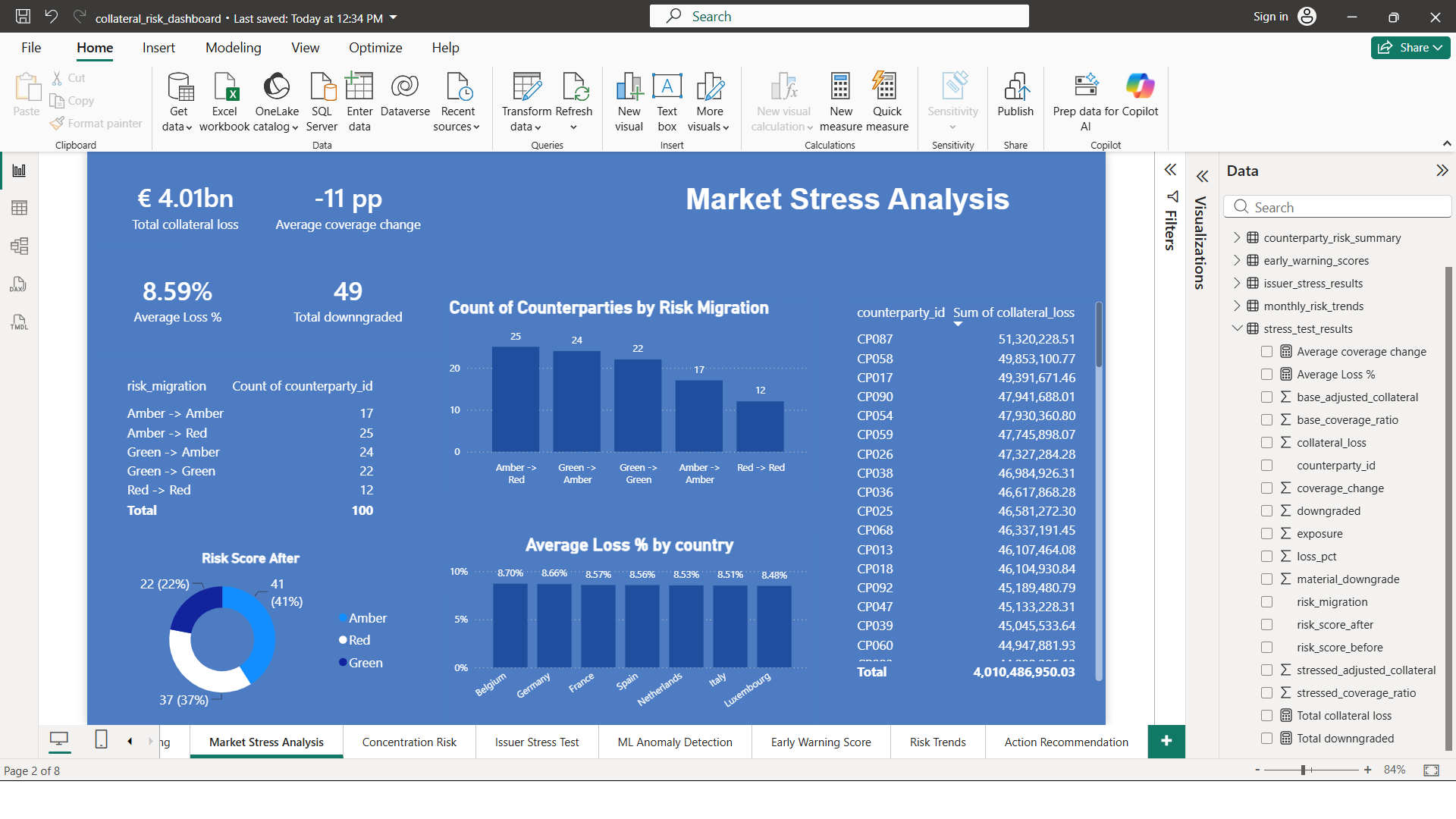Expand counterparty_risk_summary table

(1237, 237)
